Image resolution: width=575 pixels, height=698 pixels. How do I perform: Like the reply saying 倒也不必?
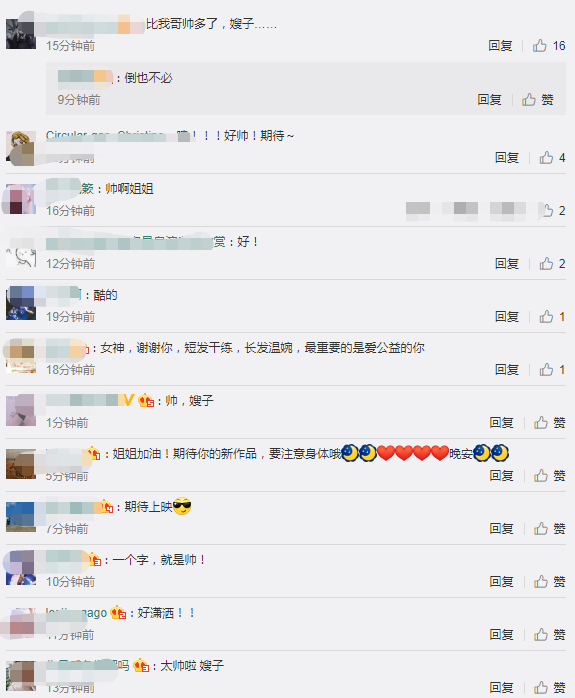[x=538, y=99]
